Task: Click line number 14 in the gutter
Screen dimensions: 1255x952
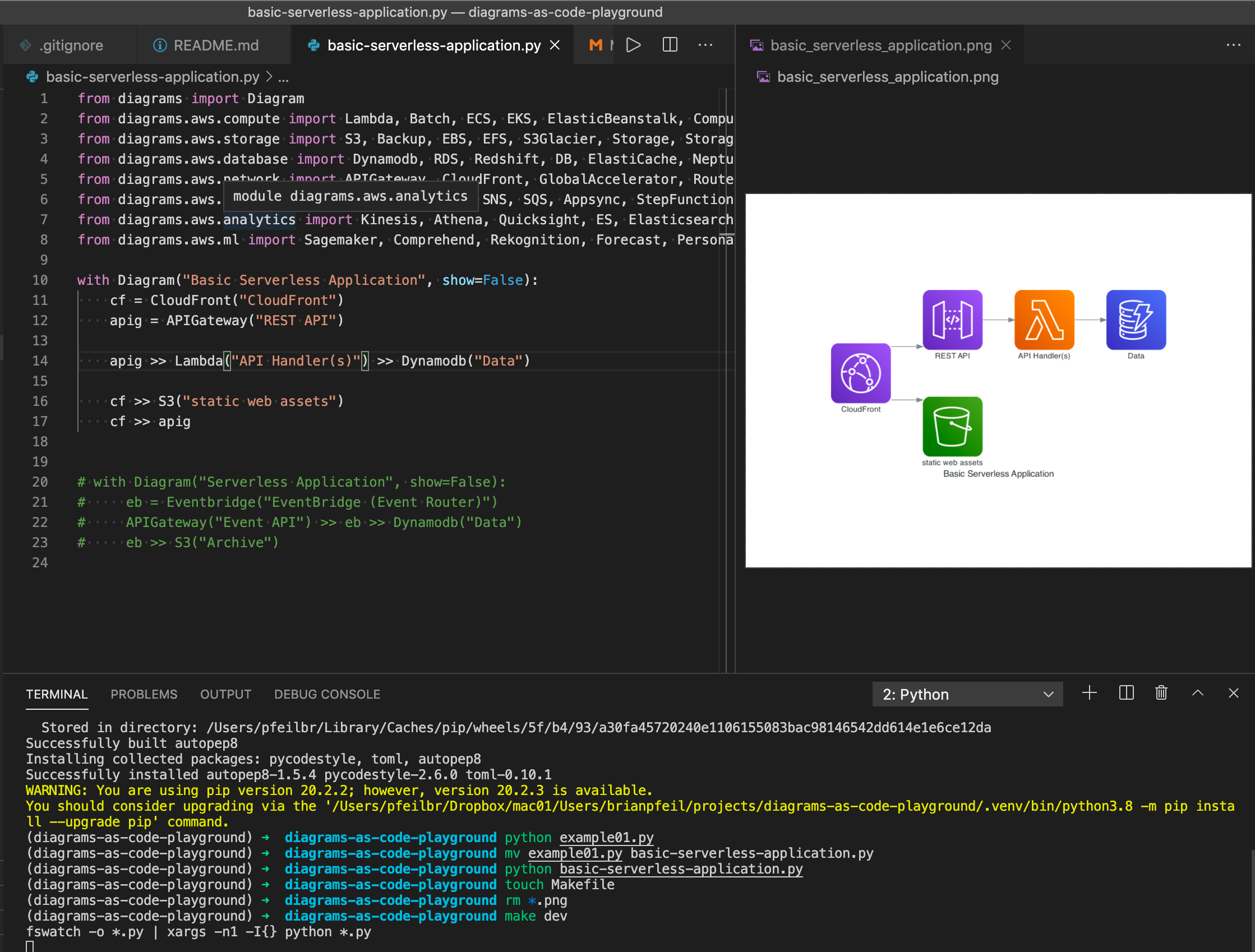Action: 40,361
